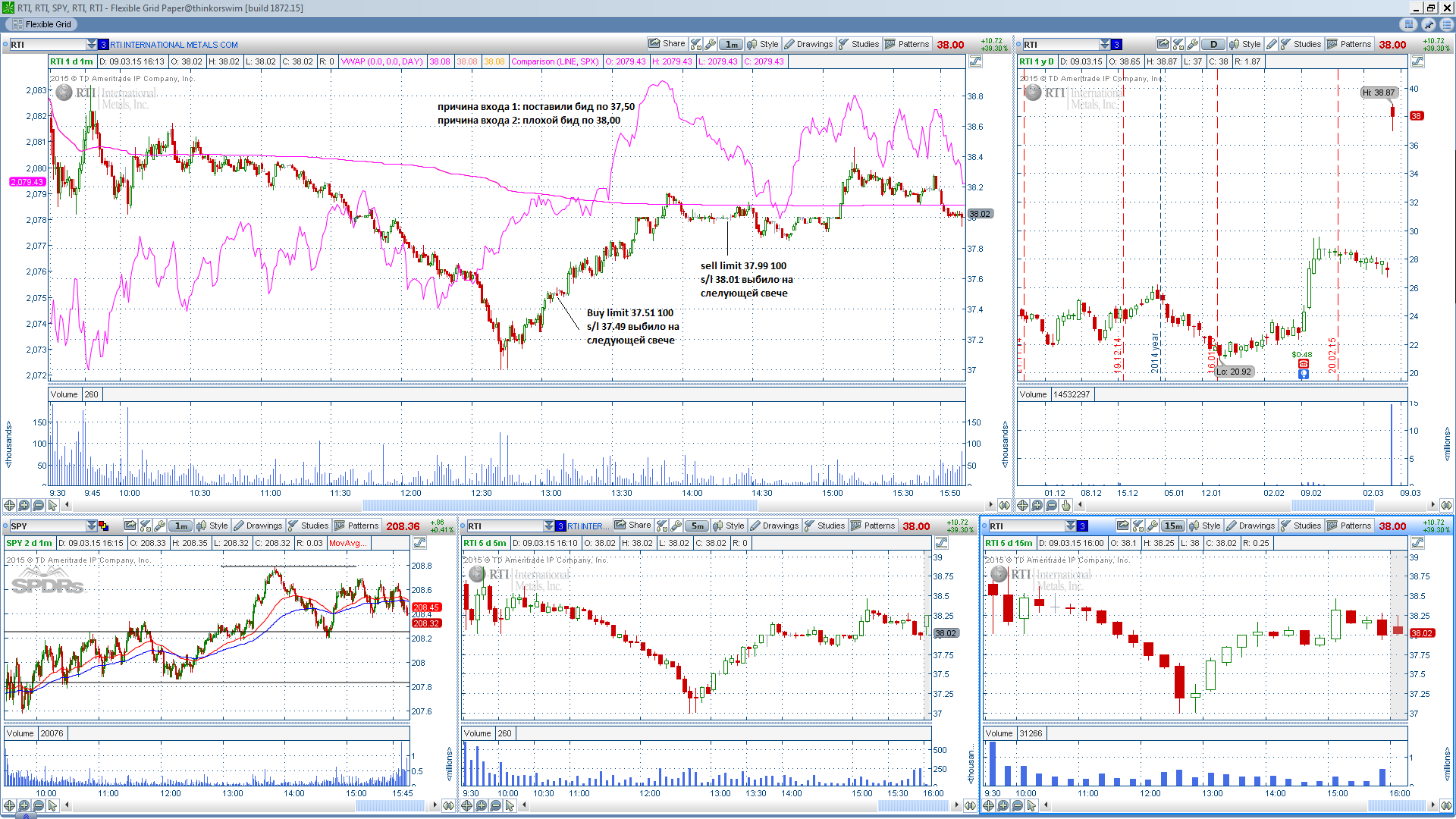Click the RTI symbol input field in main chart
Screen dimensions: 1456x819
click(x=47, y=45)
